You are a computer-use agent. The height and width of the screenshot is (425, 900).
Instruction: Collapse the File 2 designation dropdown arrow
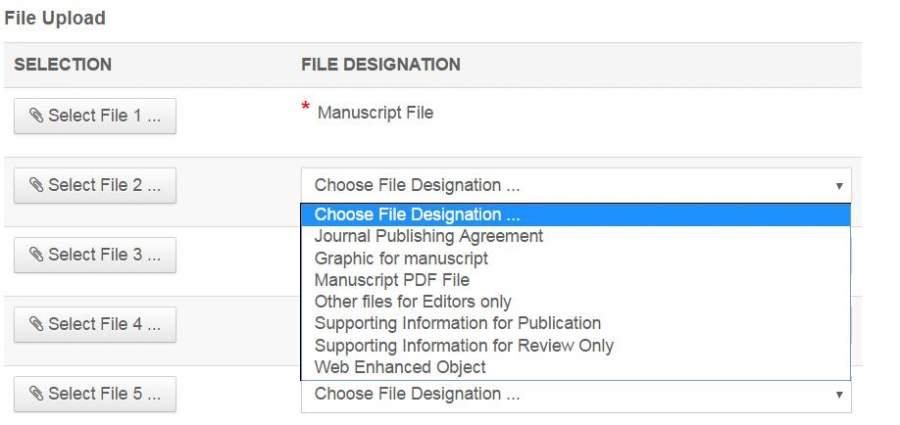click(838, 185)
